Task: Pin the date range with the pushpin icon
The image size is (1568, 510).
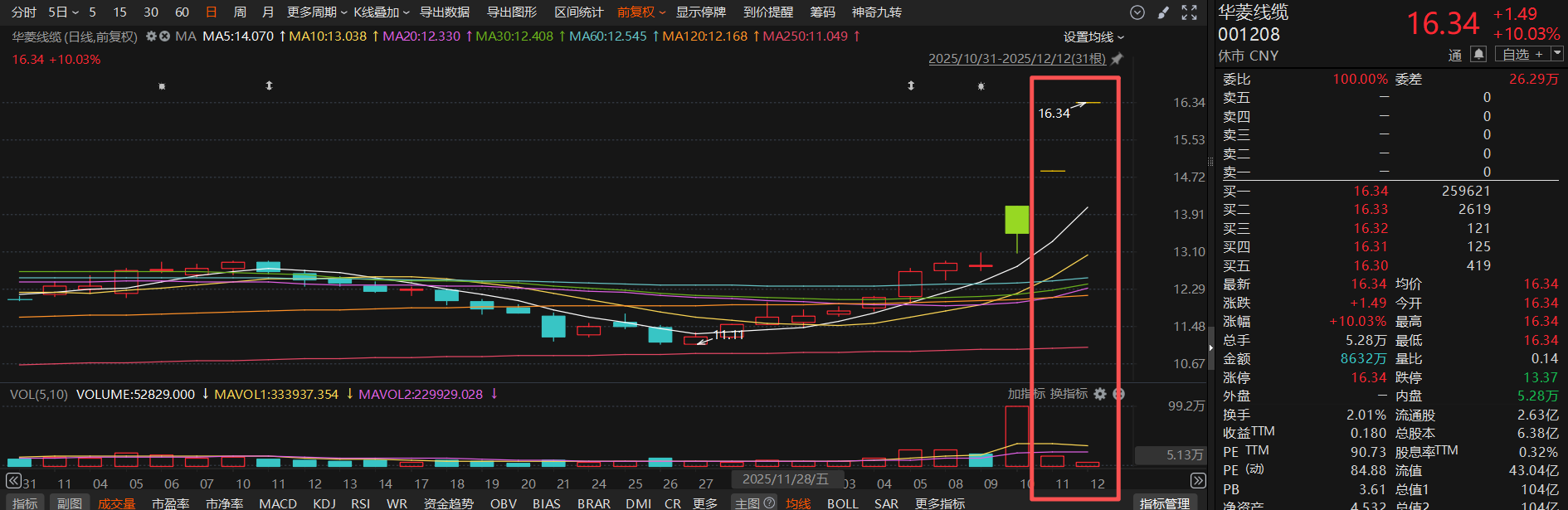Action: point(1117,59)
